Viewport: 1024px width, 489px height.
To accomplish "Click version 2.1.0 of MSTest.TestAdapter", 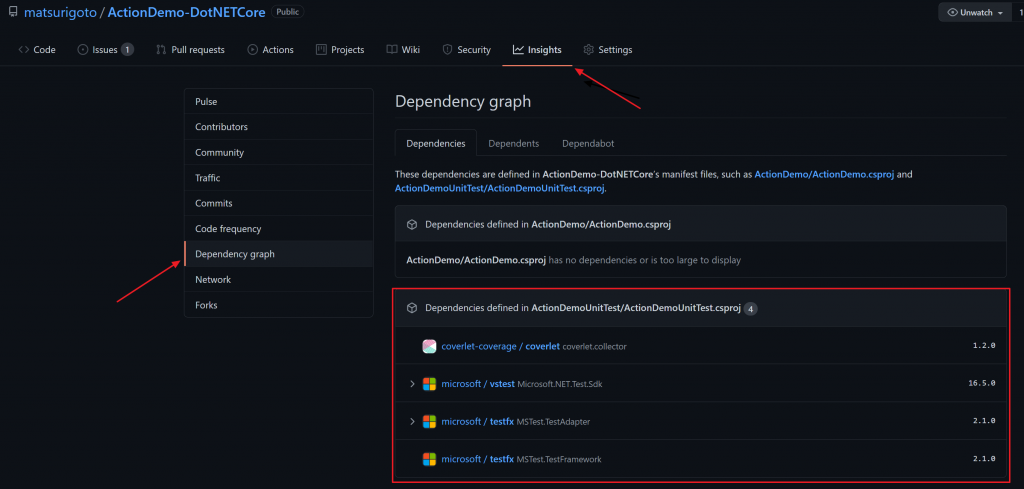I will click(984, 422).
